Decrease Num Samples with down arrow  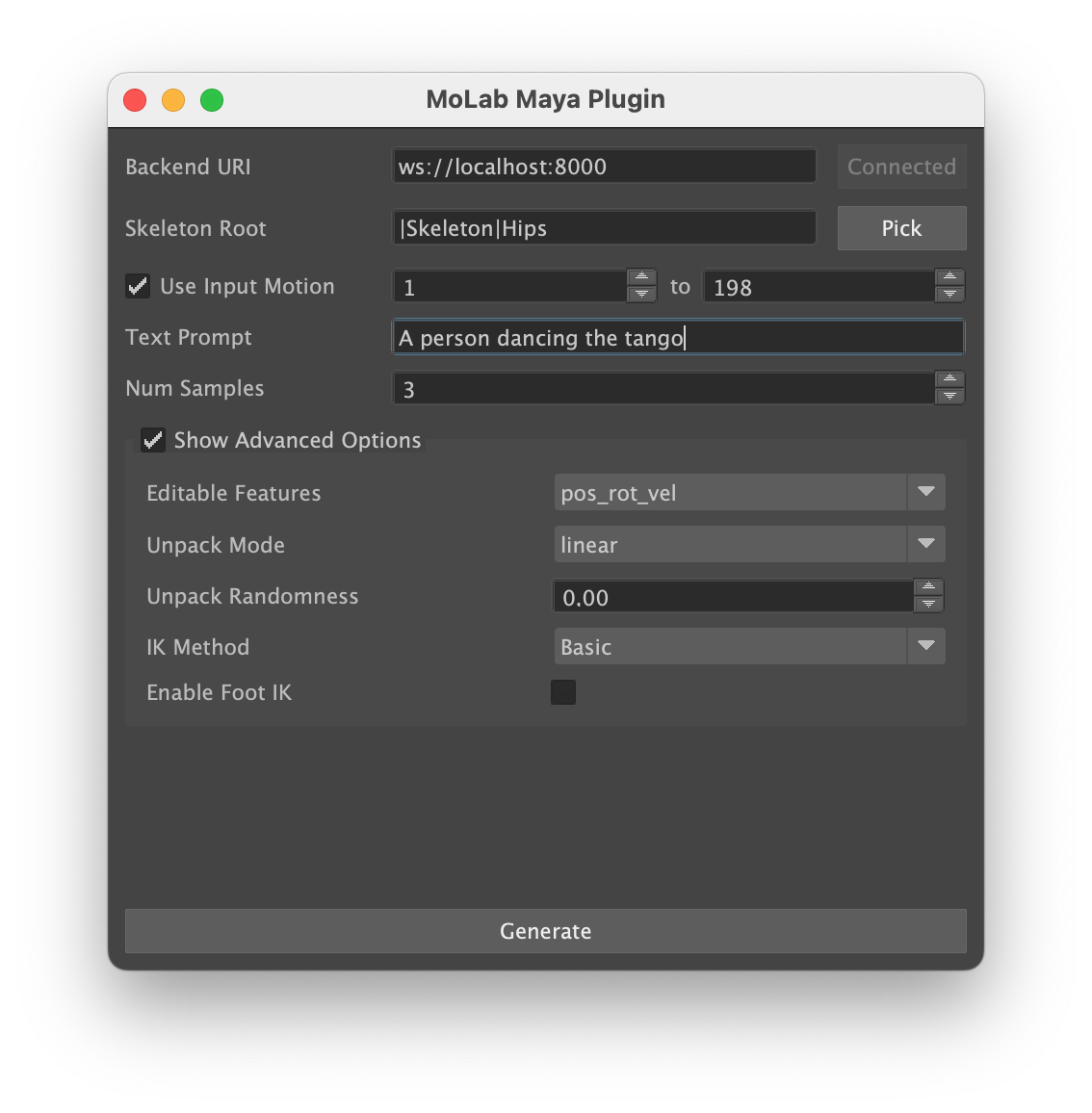(950, 397)
